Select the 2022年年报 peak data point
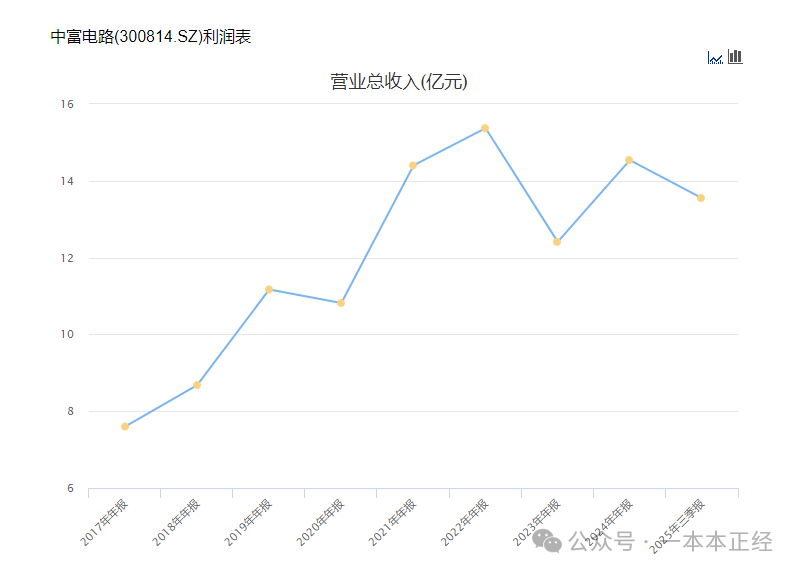The image size is (798, 573). pyautogui.click(x=485, y=128)
